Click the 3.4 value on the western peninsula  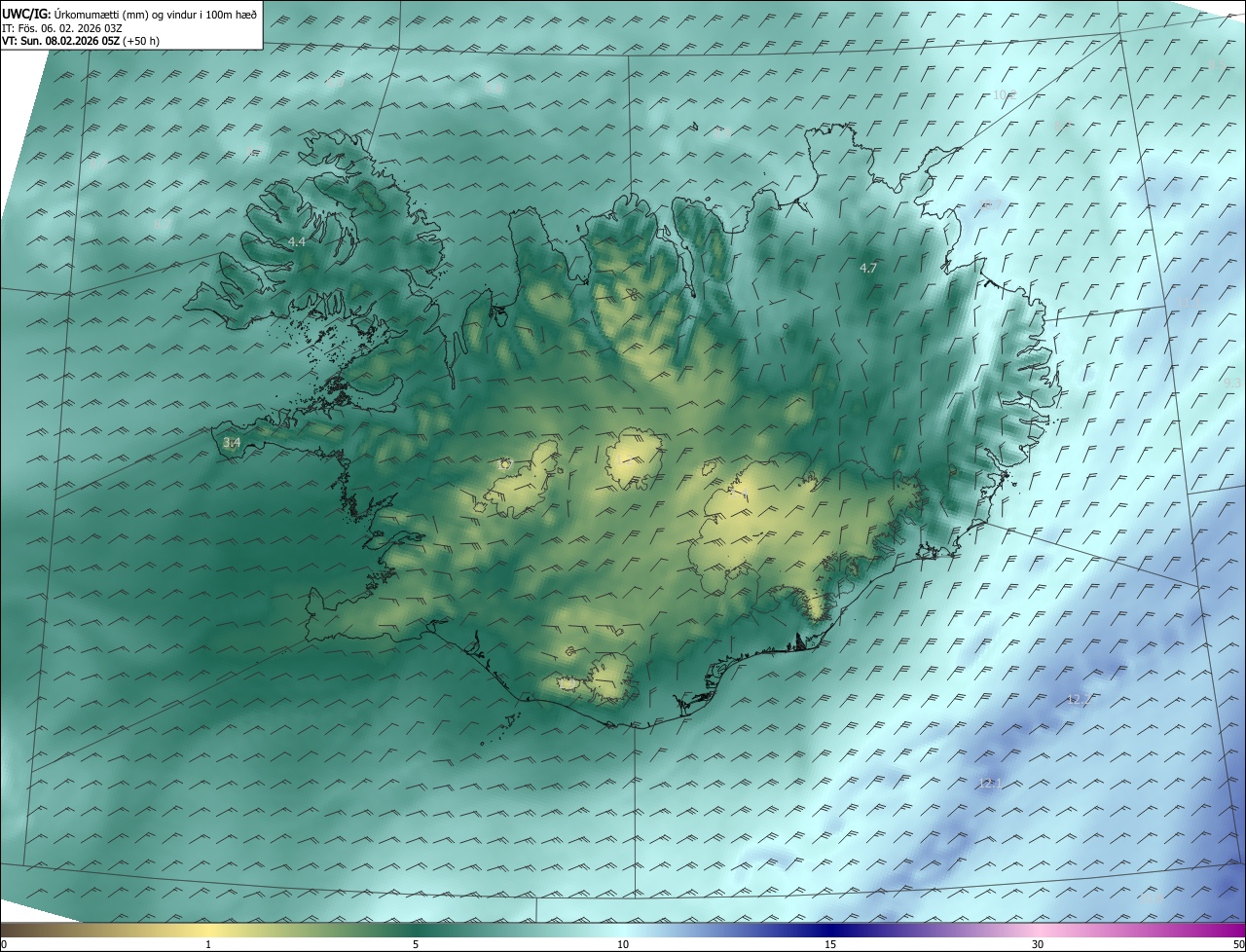(x=232, y=443)
